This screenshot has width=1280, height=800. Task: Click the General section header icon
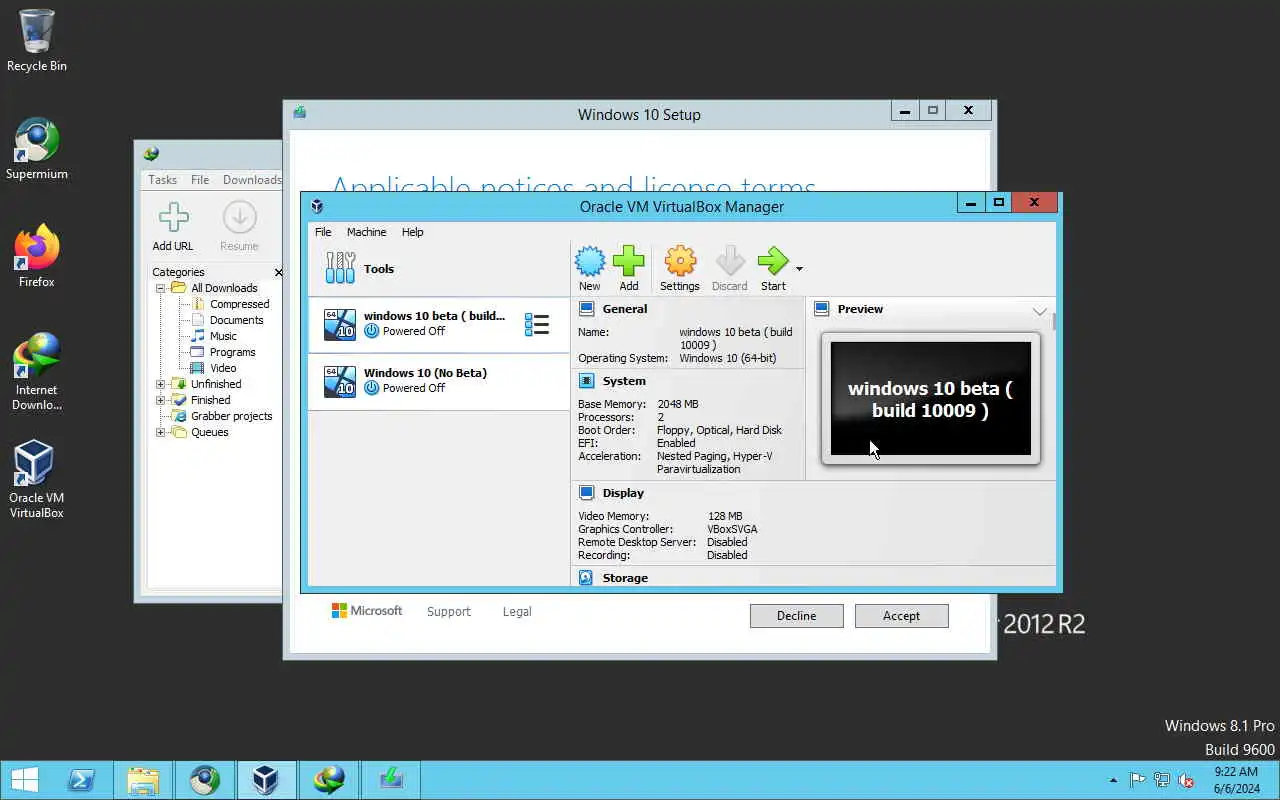pyautogui.click(x=587, y=309)
